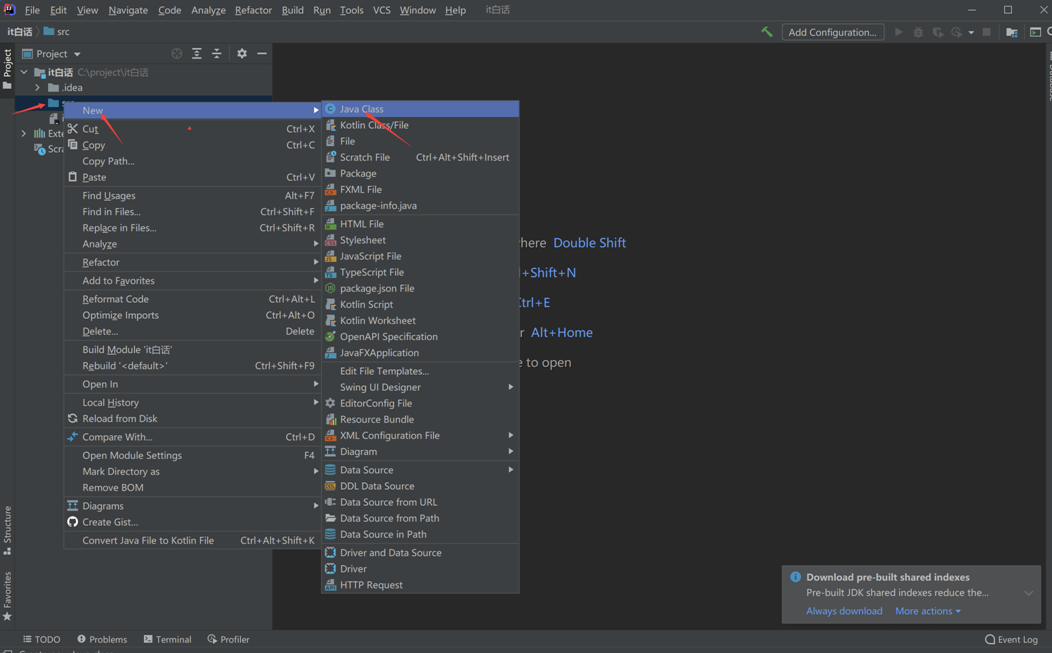
Task: Select Java Class in the New submenu
Action: click(421, 109)
